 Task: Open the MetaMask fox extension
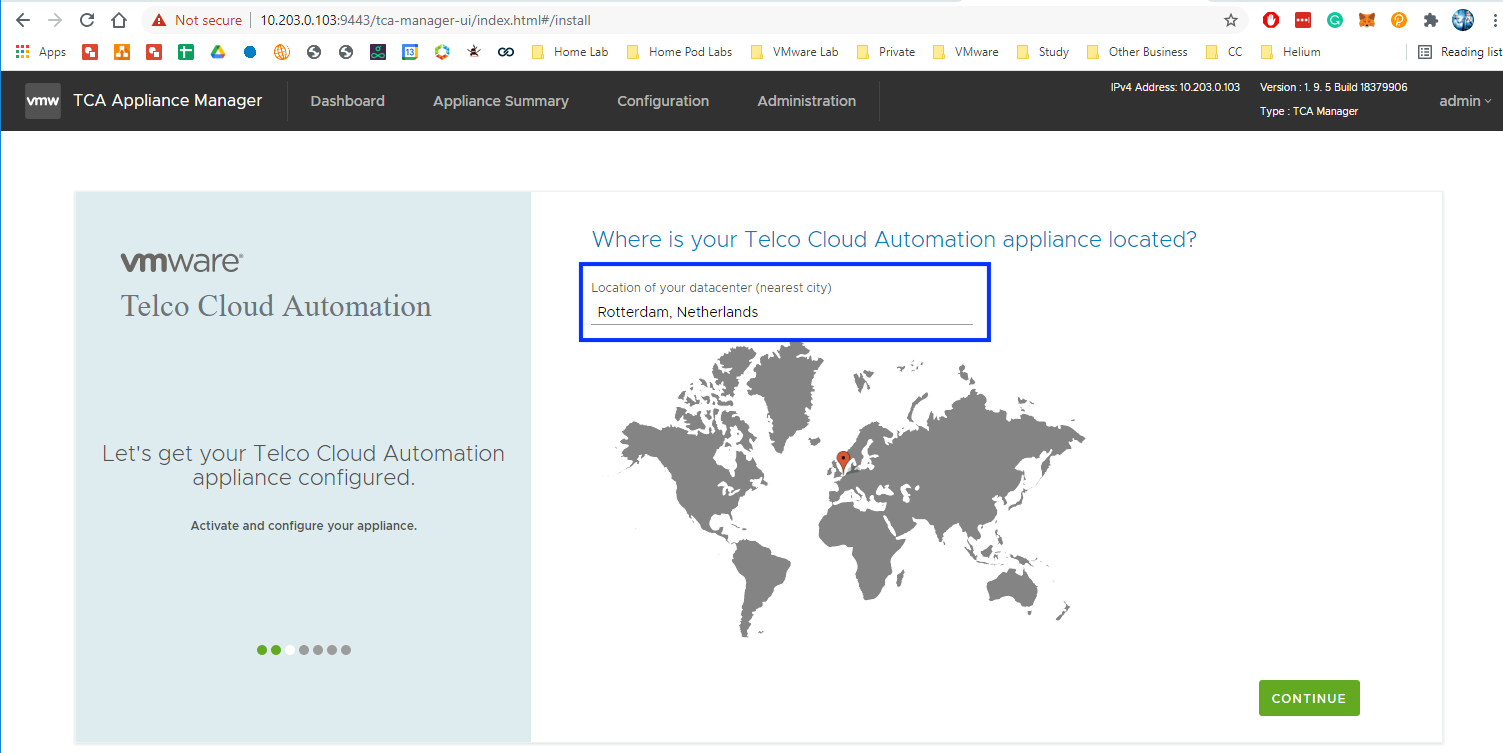click(1366, 20)
